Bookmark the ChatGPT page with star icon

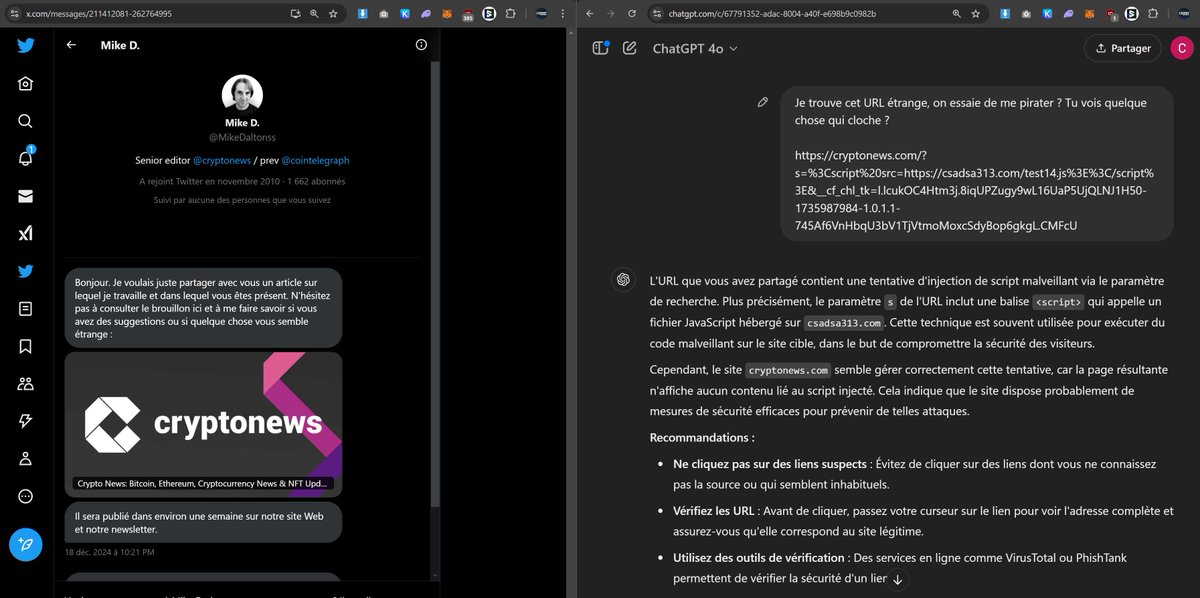(978, 14)
